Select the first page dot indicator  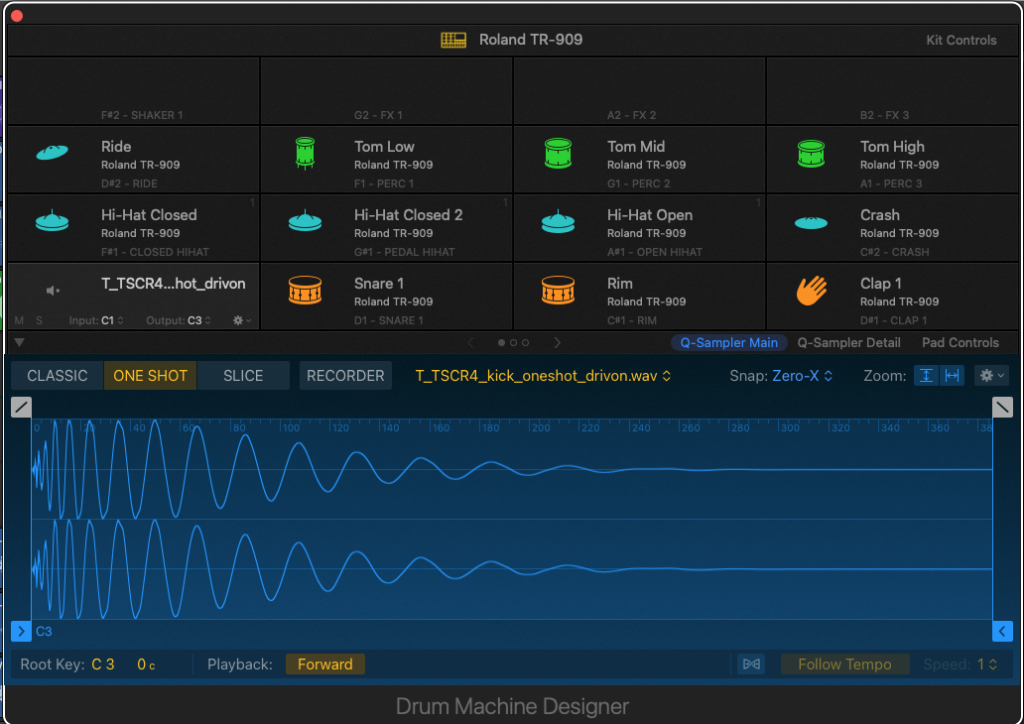(502, 342)
